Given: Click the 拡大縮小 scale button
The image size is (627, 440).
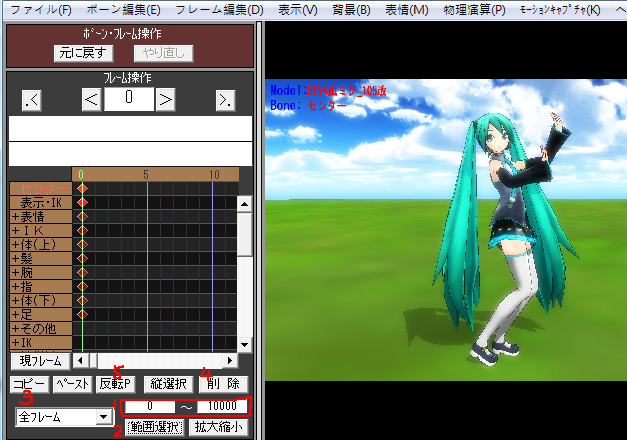Looking at the screenshot, I should pyautogui.click(x=218, y=428).
